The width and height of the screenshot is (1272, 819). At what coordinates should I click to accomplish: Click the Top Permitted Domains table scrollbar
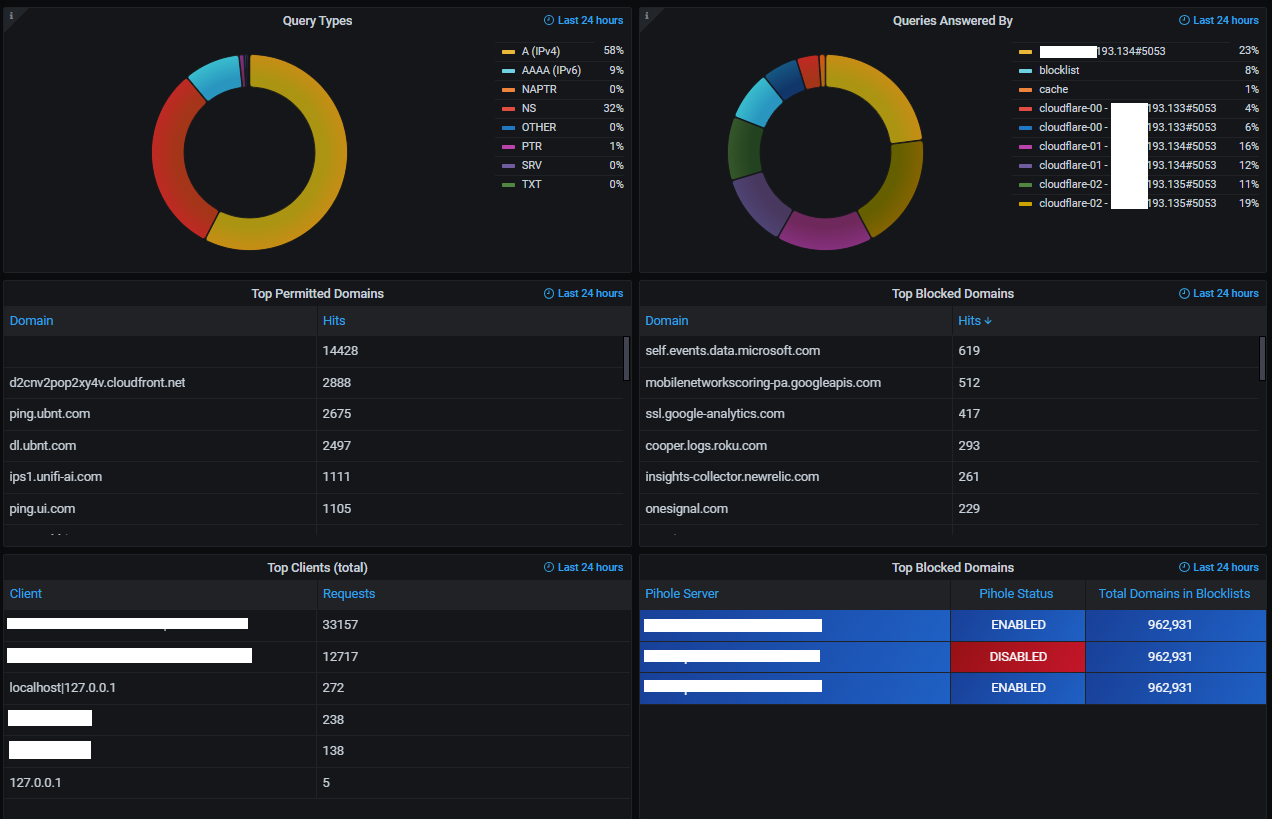626,358
